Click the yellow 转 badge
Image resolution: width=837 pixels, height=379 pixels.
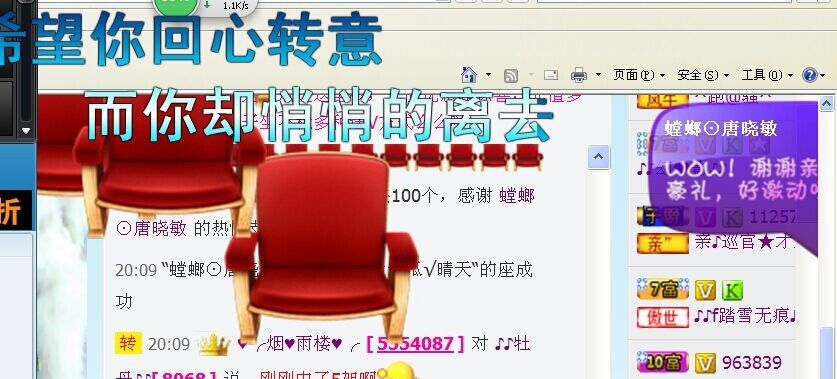click(128, 343)
